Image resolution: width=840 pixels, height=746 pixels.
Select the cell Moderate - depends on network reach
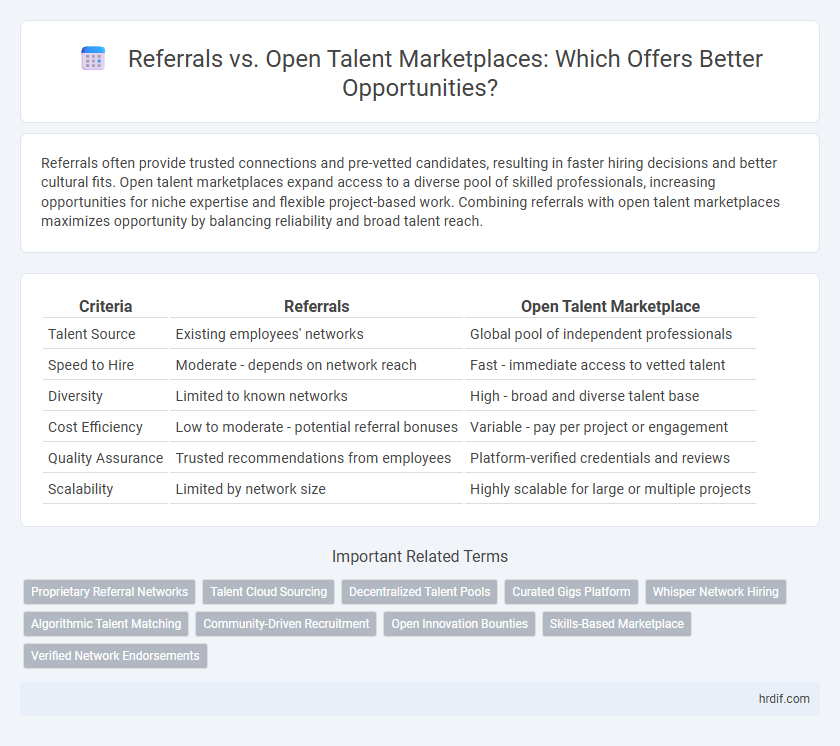[x=316, y=365]
